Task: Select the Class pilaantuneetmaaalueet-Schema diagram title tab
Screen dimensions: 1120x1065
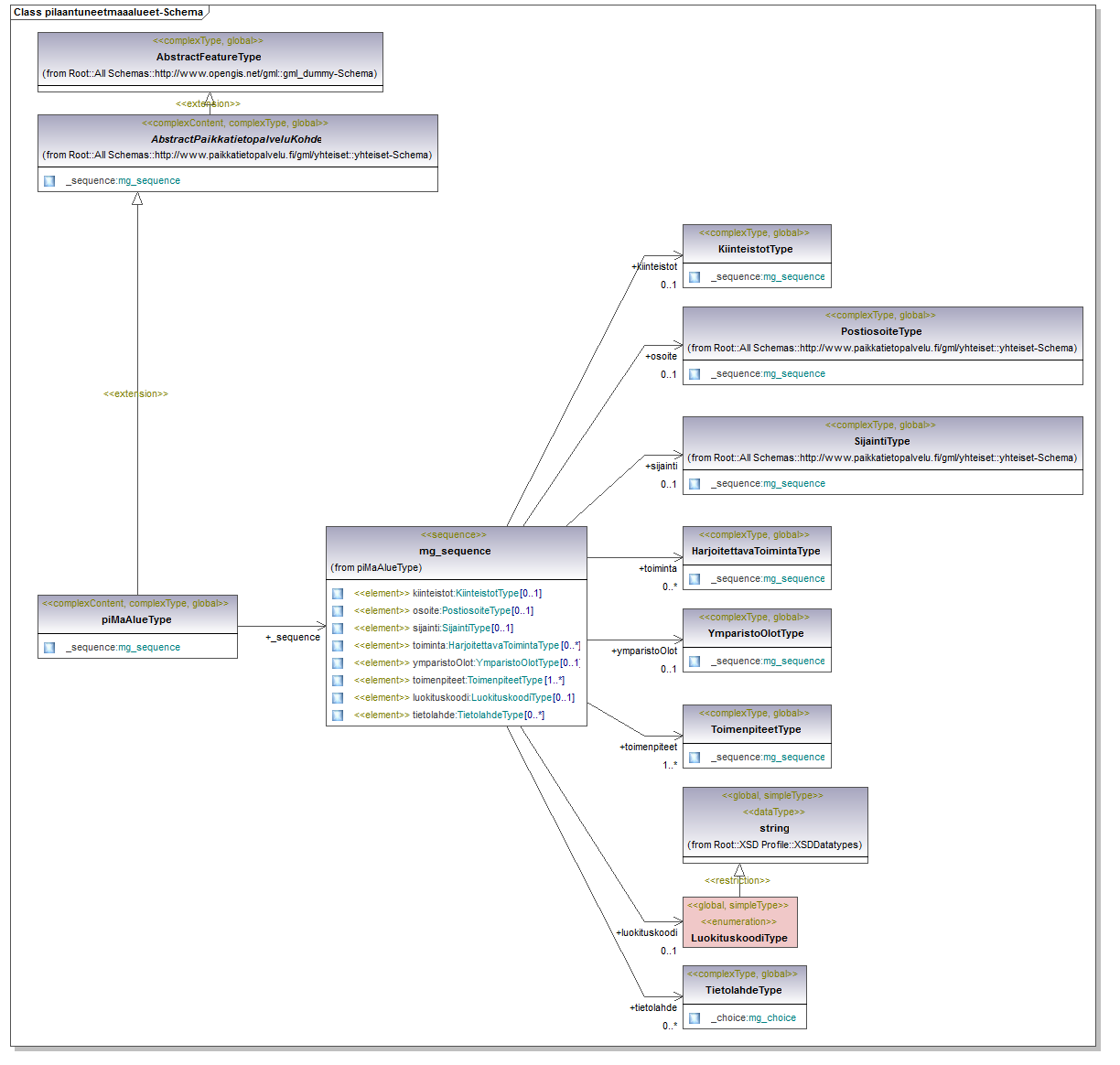Action: coord(108,12)
